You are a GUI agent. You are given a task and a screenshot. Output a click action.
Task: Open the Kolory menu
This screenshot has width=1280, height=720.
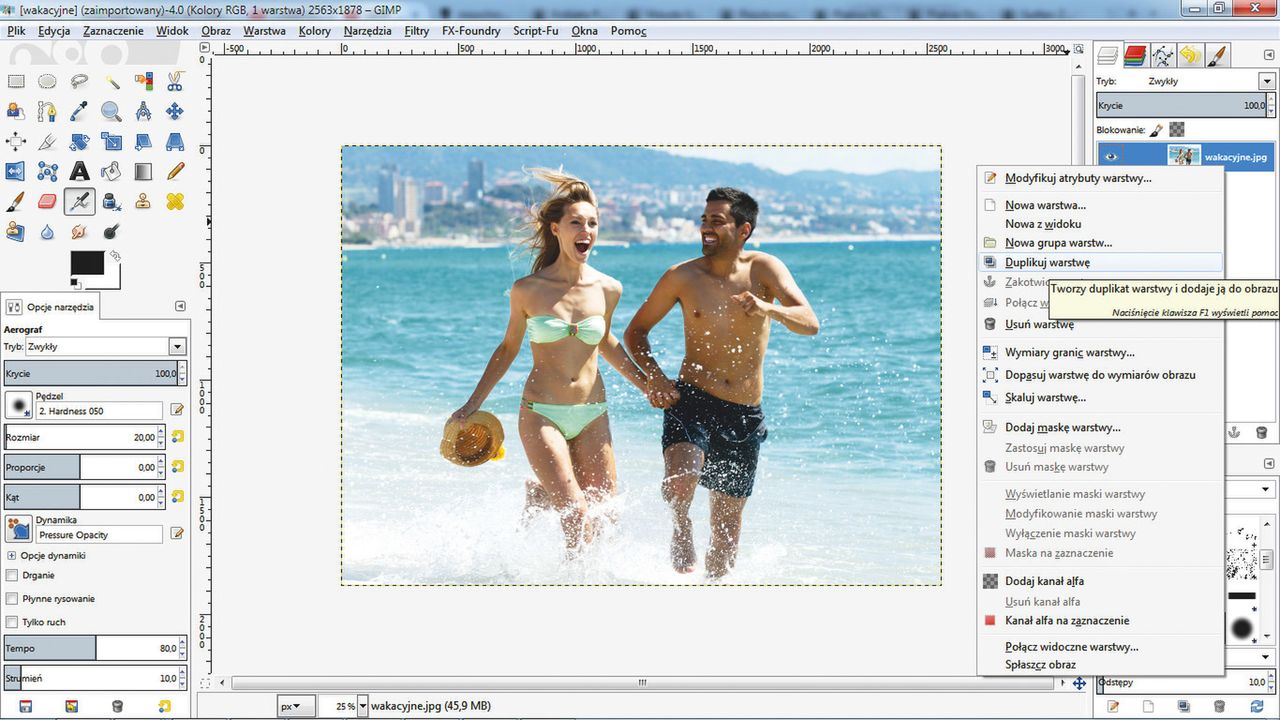click(x=314, y=31)
